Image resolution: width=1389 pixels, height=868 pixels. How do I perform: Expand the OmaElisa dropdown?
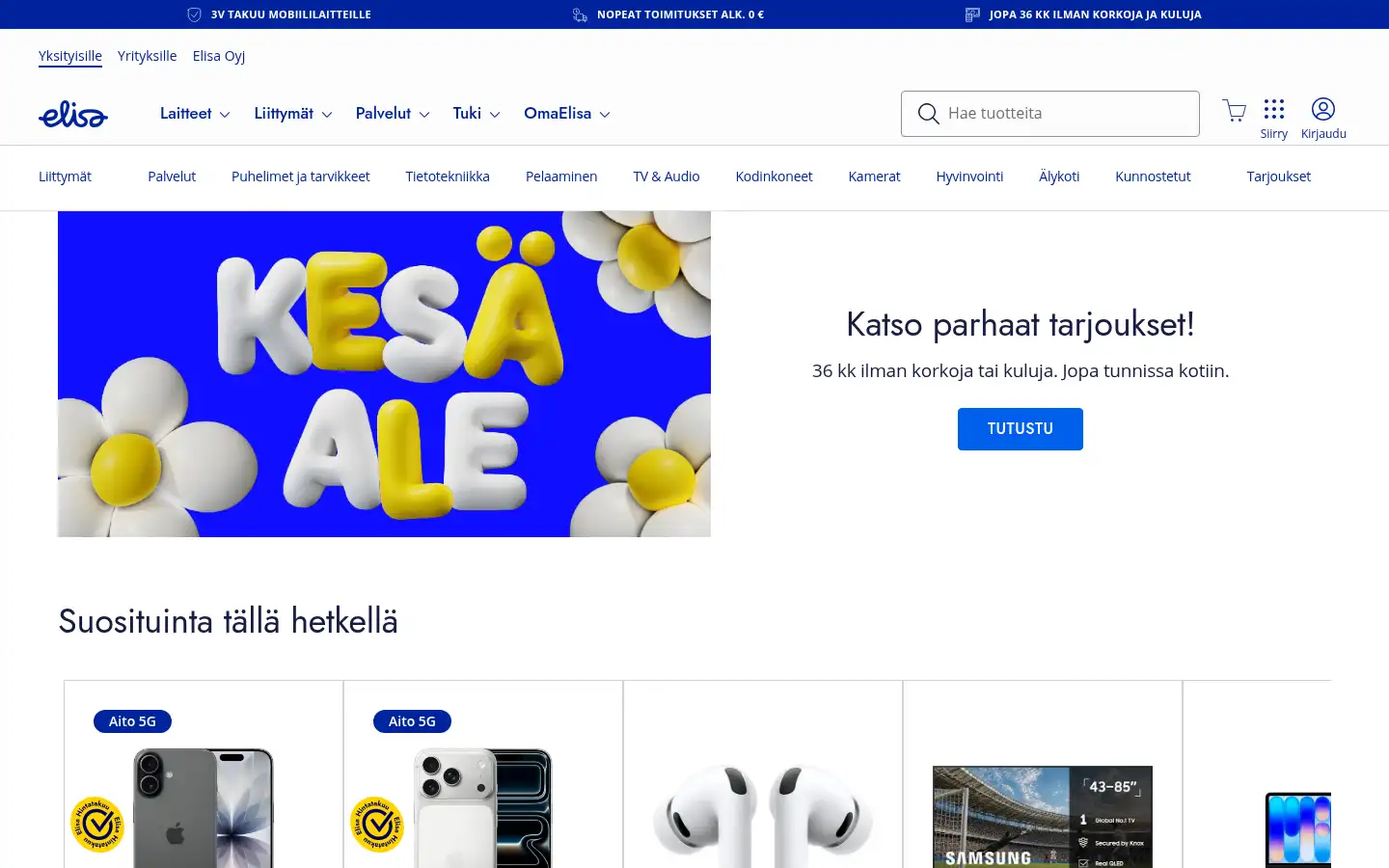567,114
